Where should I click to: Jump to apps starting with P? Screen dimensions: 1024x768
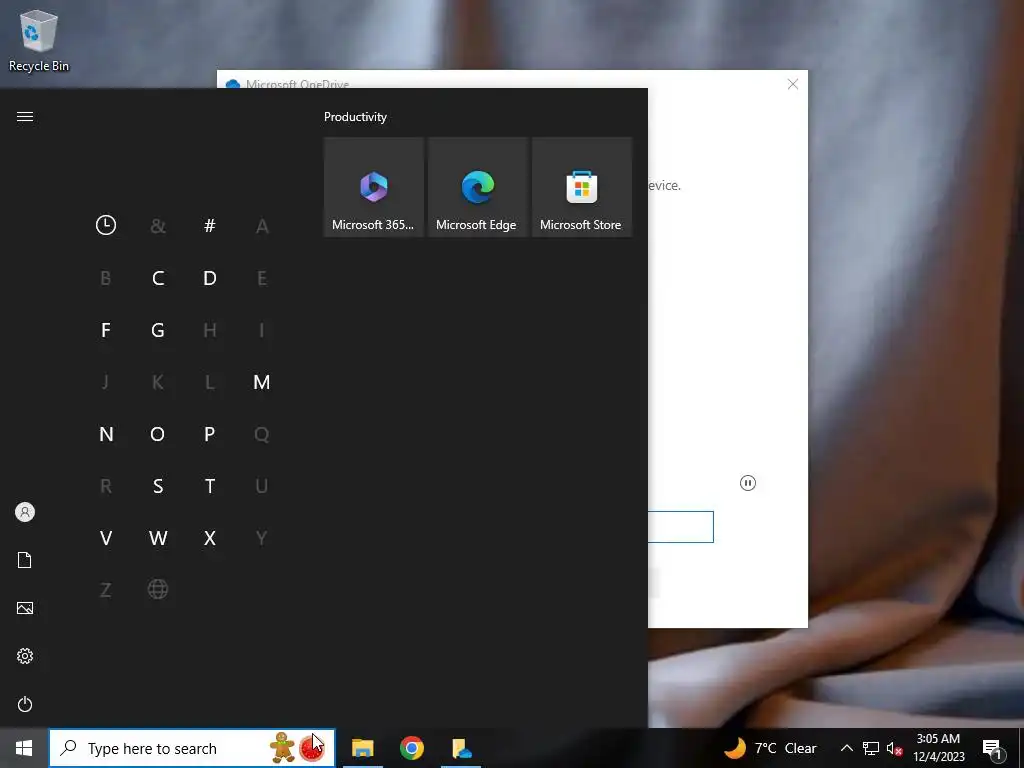(210, 434)
